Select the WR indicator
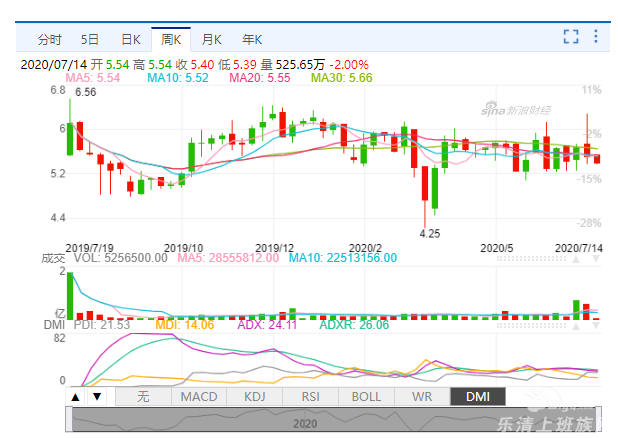This screenshot has height=438, width=618. (422, 397)
